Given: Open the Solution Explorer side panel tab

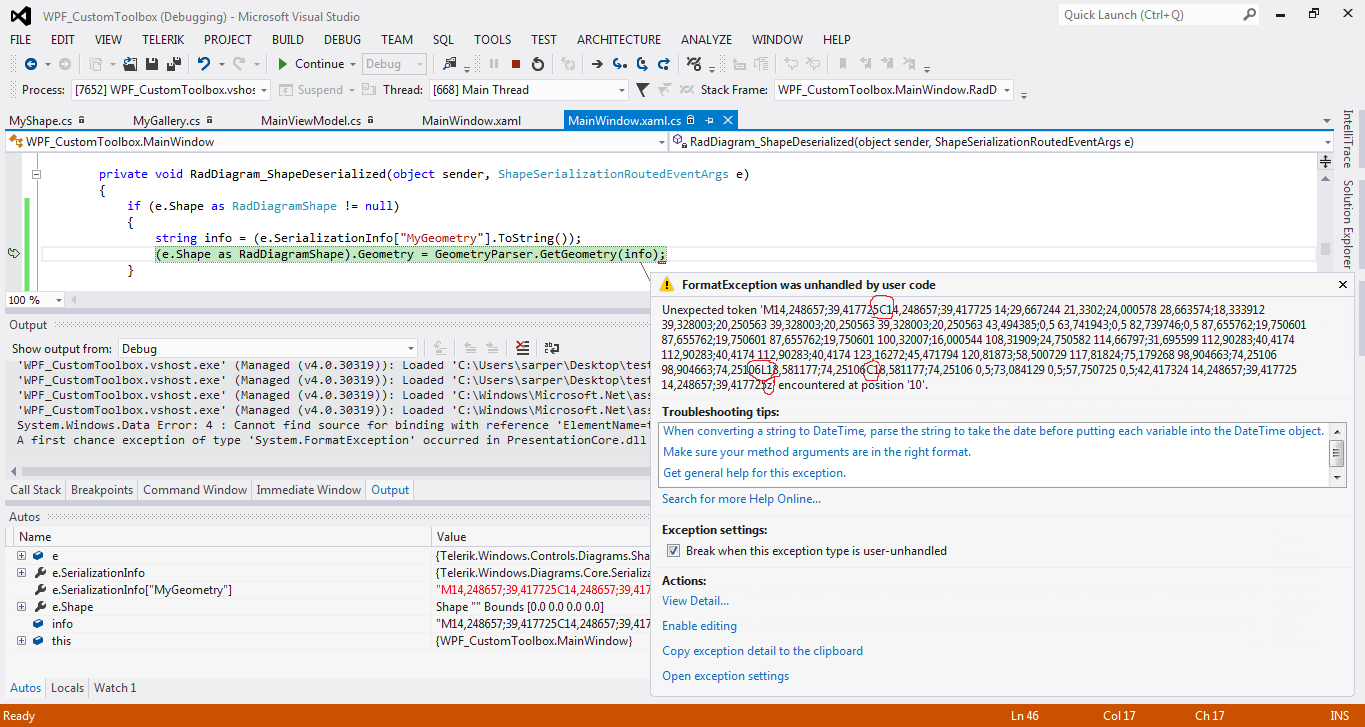Looking at the screenshot, I should pos(1348,225).
